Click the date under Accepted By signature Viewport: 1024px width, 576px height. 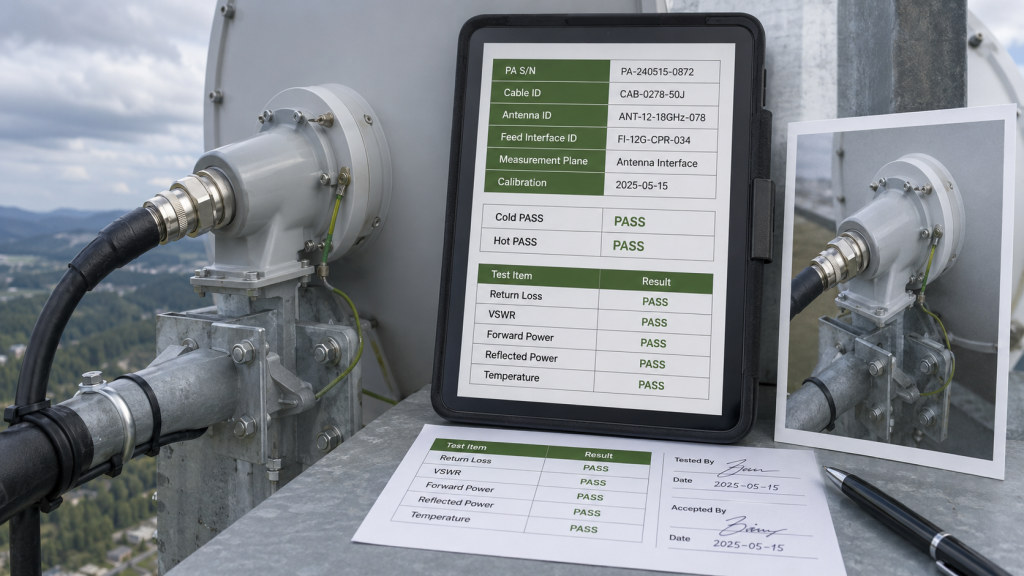[748, 545]
